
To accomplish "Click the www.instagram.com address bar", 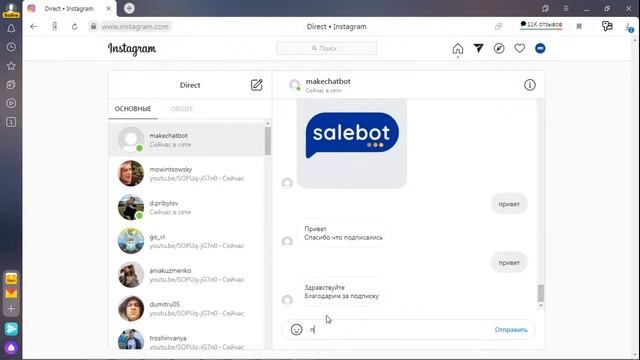I will (x=135, y=27).
